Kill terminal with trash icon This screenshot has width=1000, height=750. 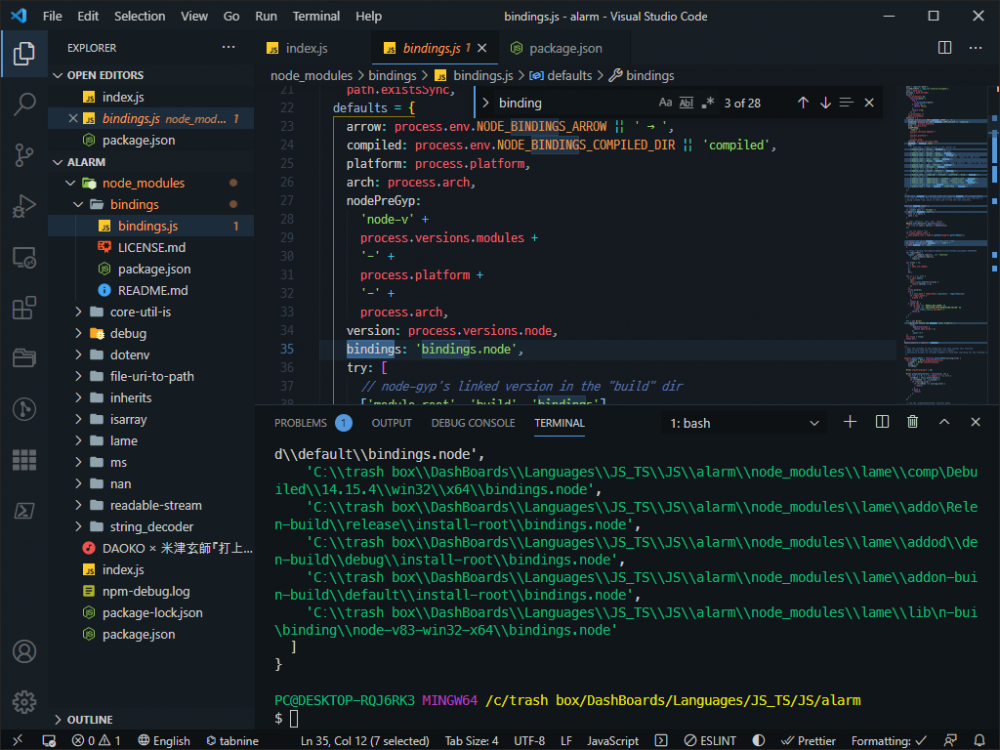[913, 422]
